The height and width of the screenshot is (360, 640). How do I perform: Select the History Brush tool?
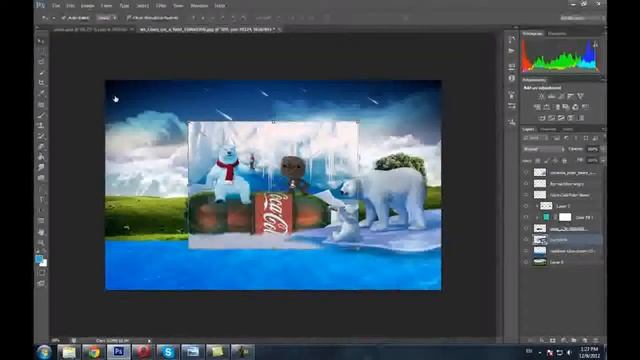pos(41,136)
